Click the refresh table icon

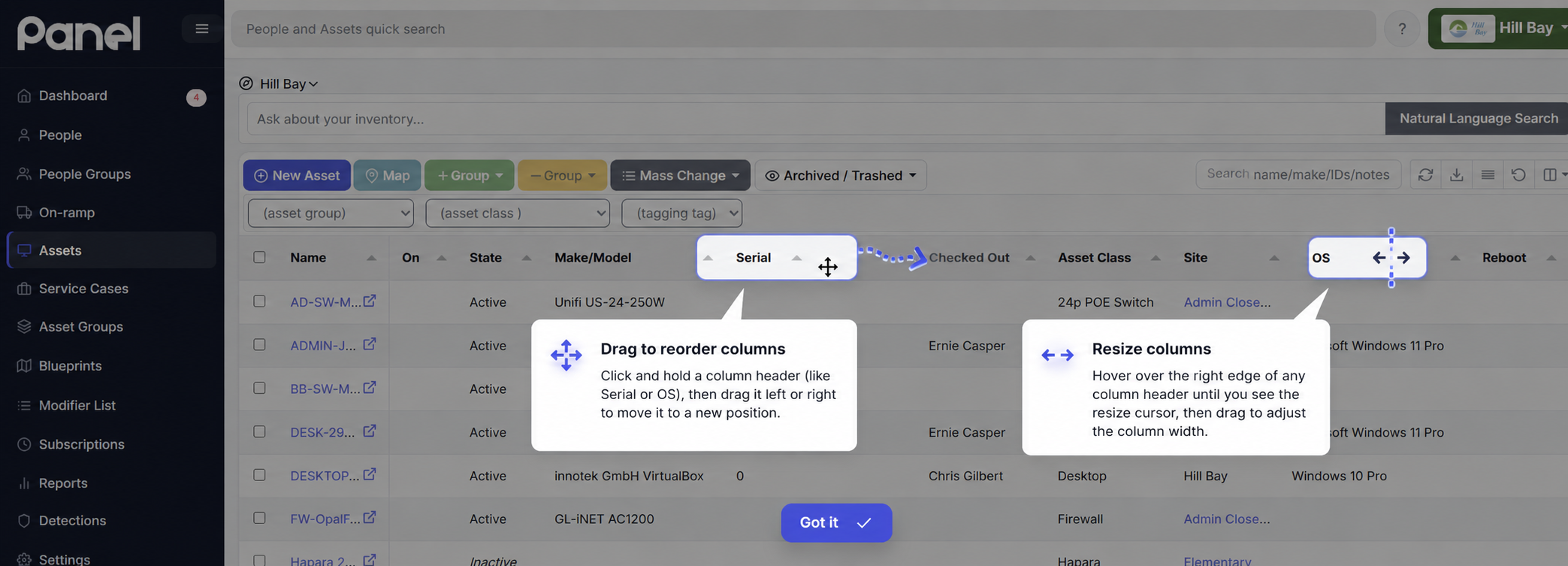1425,175
